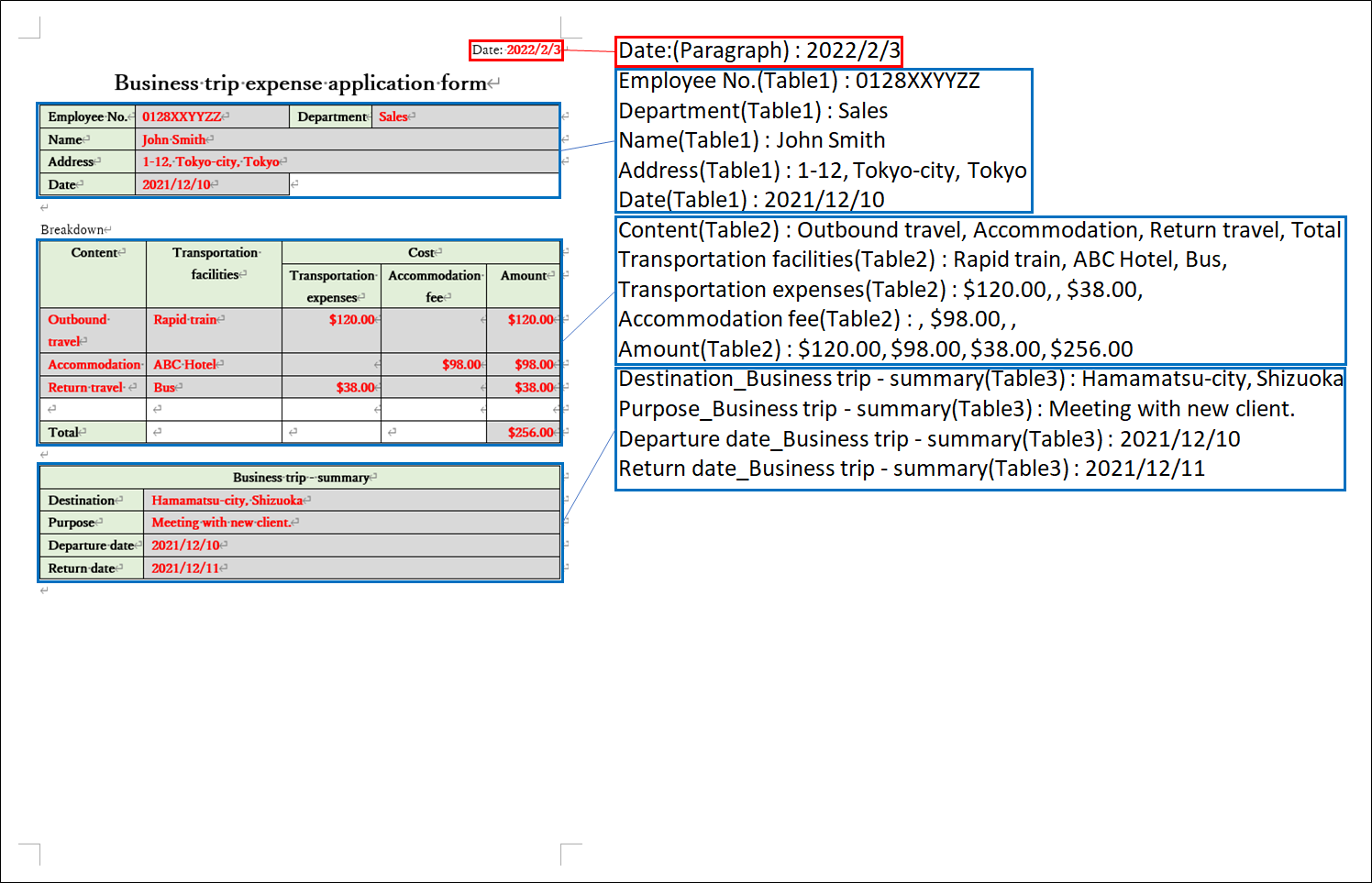
Task: Select the 'Address' label cell
Action: [88, 161]
